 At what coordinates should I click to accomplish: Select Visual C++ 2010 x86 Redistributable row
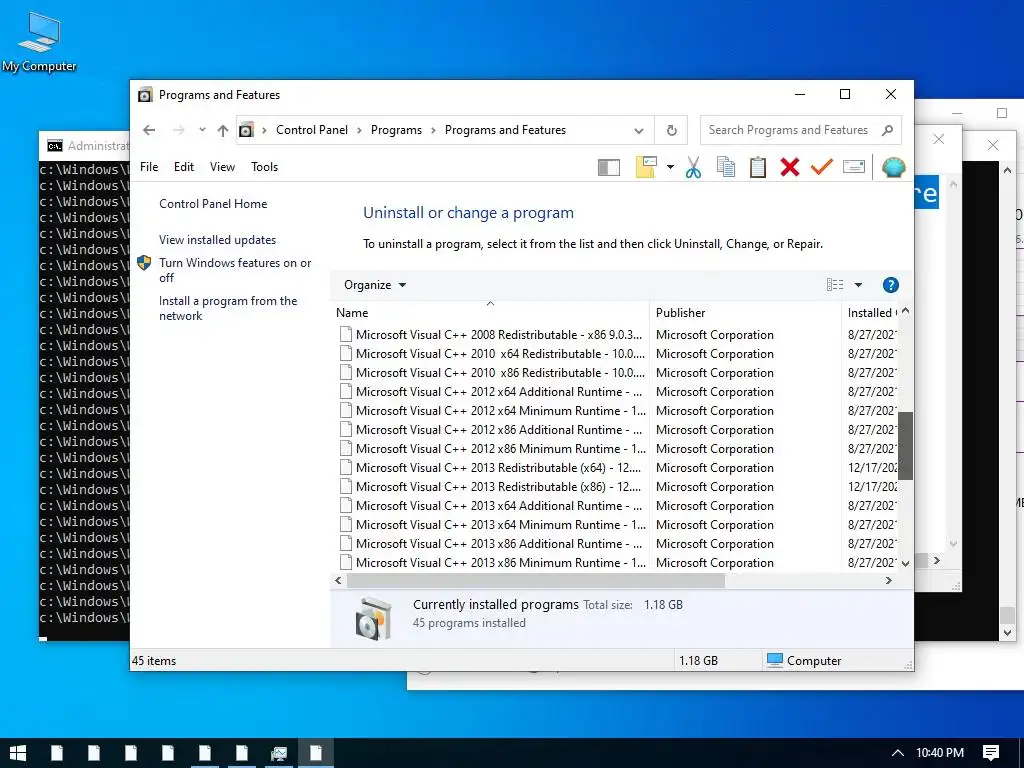click(617, 372)
